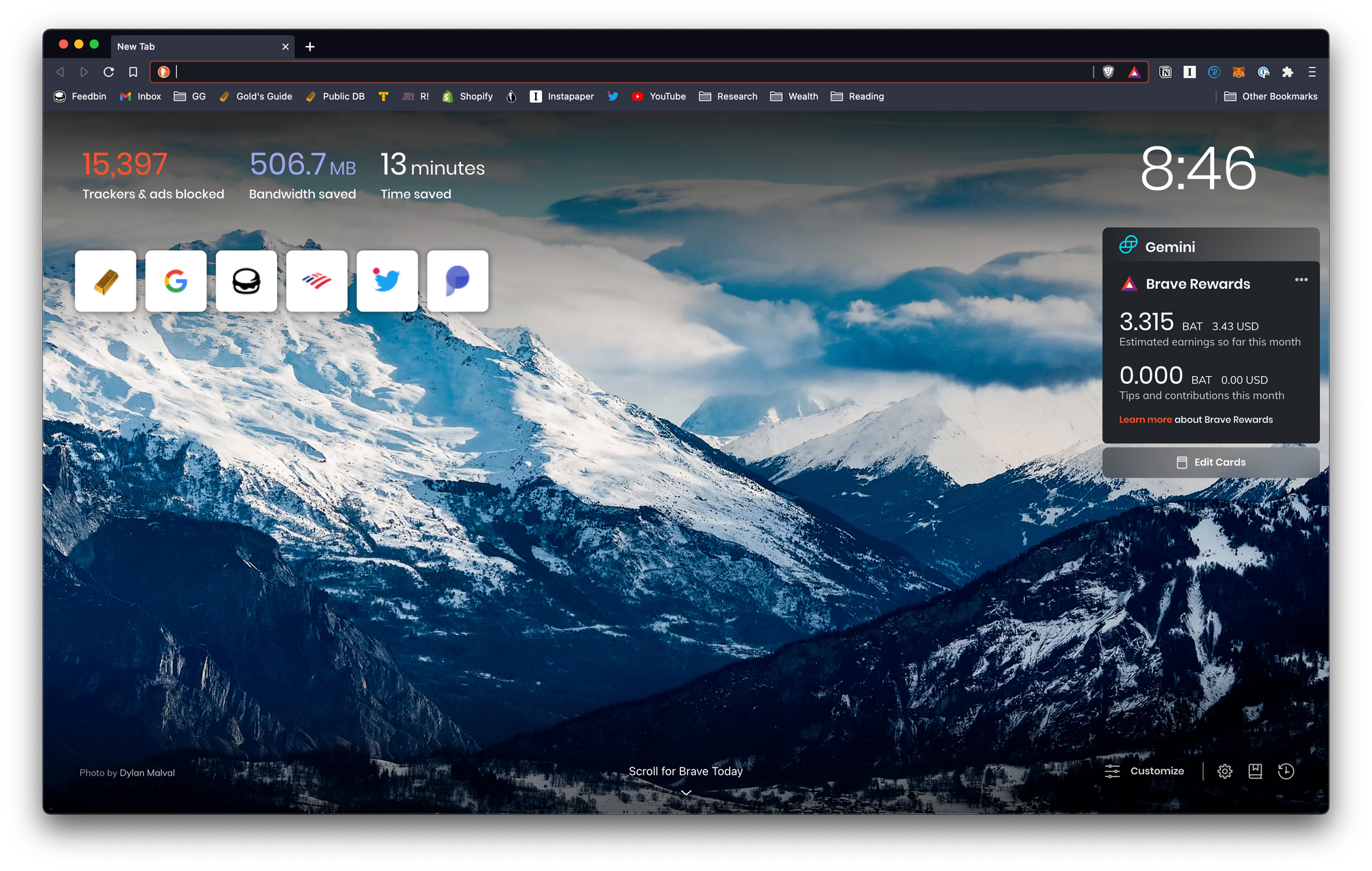Click into the address bar field
The height and width of the screenshot is (871, 1372).
coord(617,72)
